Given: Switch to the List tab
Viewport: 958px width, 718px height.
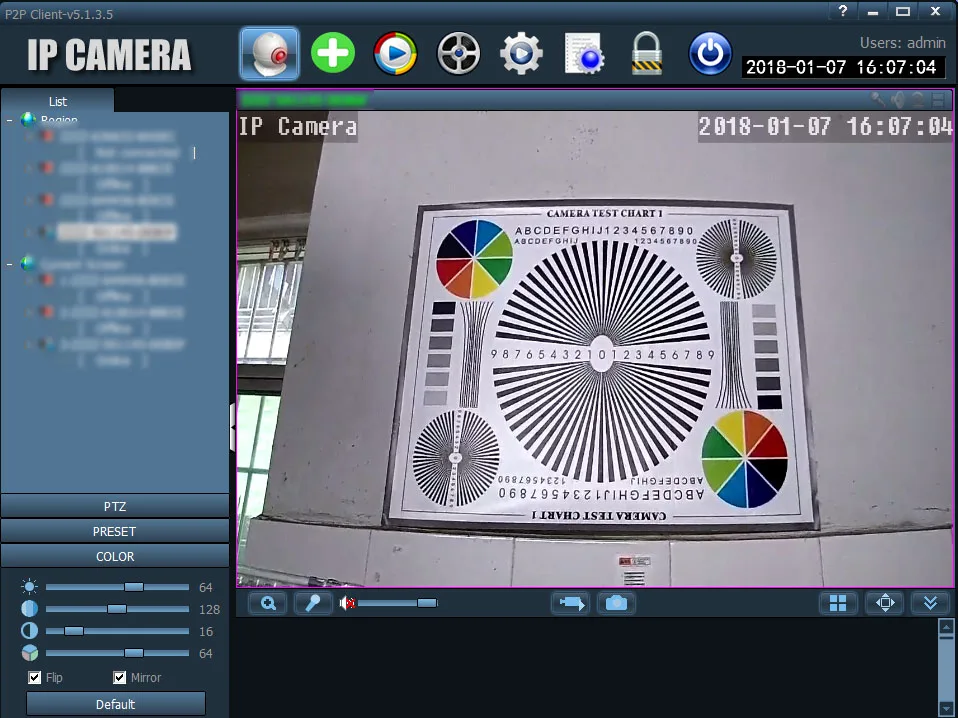Looking at the screenshot, I should pyautogui.click(x=58, y=101).
